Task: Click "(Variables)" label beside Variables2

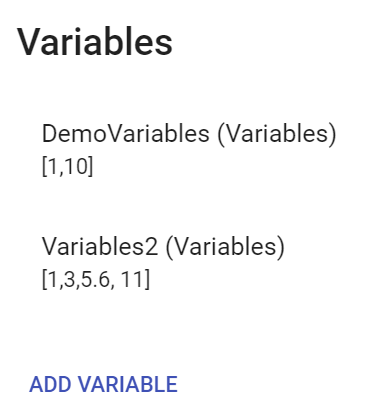Action: [x=225, y=247]
